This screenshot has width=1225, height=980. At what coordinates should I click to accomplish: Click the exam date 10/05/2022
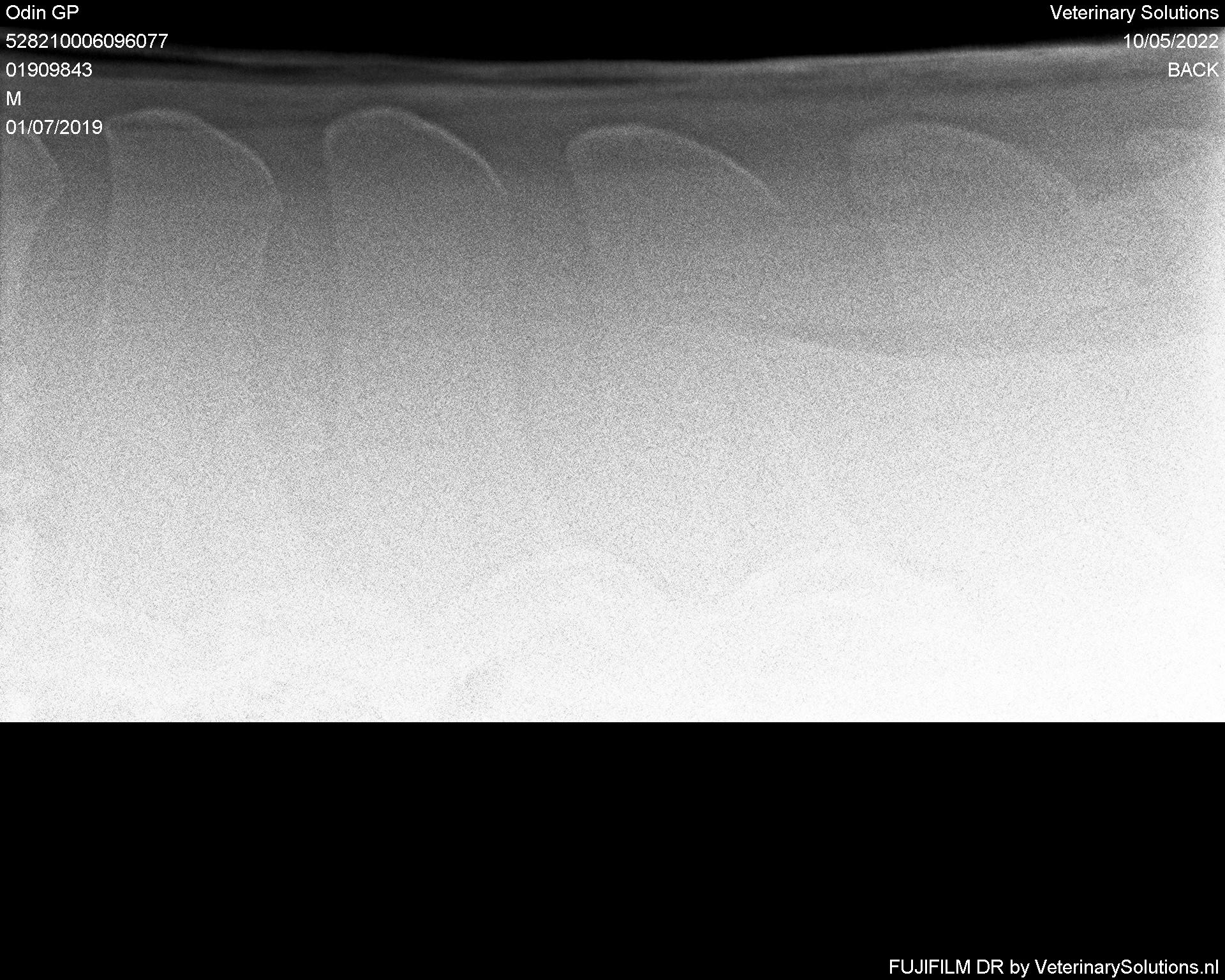[1171, 41]
